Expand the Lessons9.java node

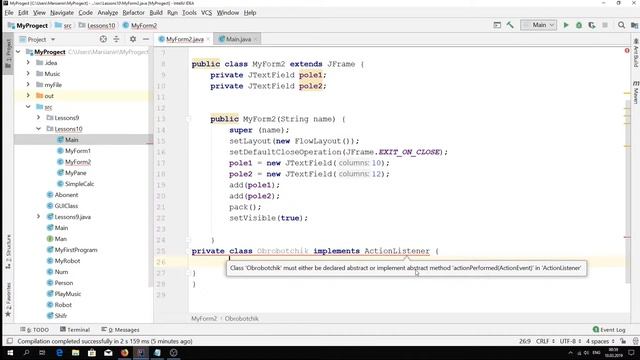pyautogui.click(x=38, y=217)
